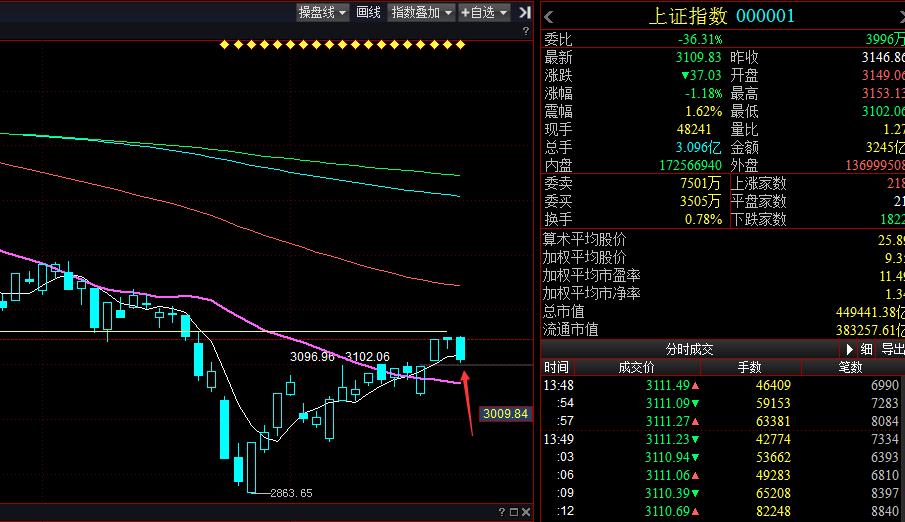Click the 成交价 column header
Viewport: 905px width, 522px height.
[x=638, y=367]
